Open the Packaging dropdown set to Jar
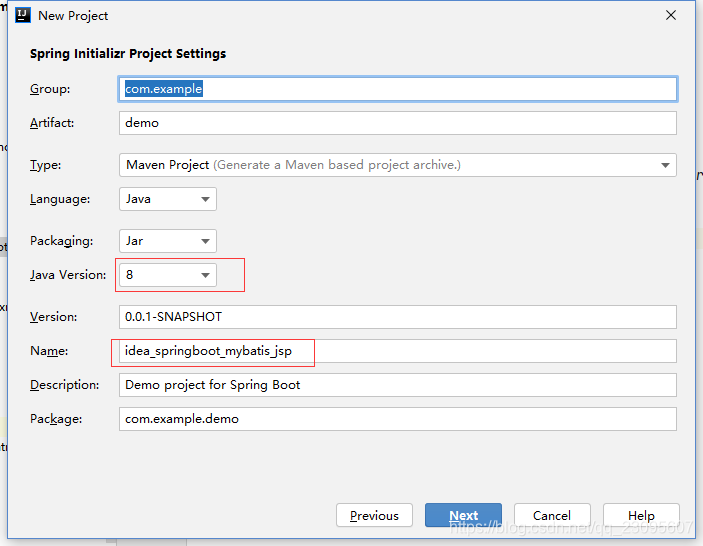The width and height of the screenshot is (703, 546). 168,241
